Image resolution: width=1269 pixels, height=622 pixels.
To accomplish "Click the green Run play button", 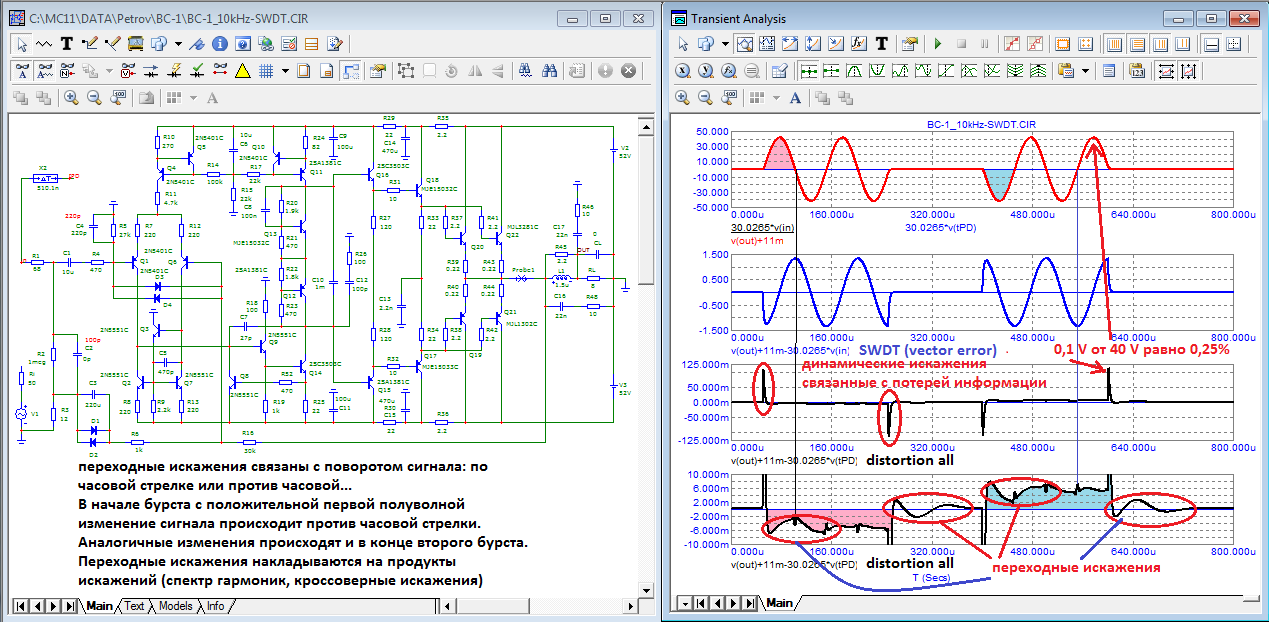I will tap(937, 44).
